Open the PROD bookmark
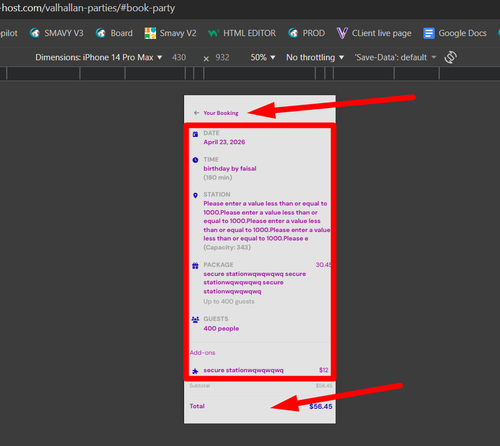 tap(307, 33)
